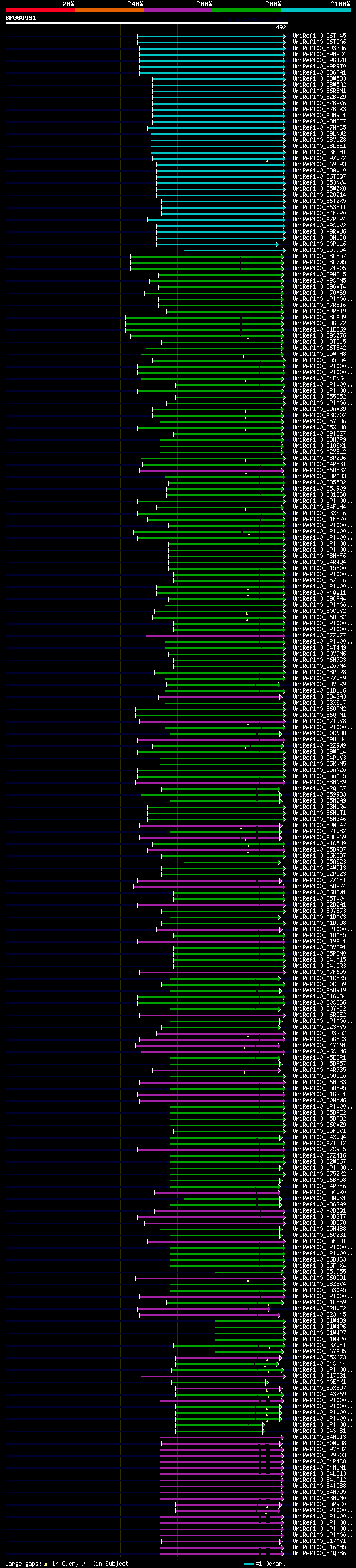
Task: Select hit label UniRef100_B9WL47
Action: pyautogui.click(x=319, y=825)
